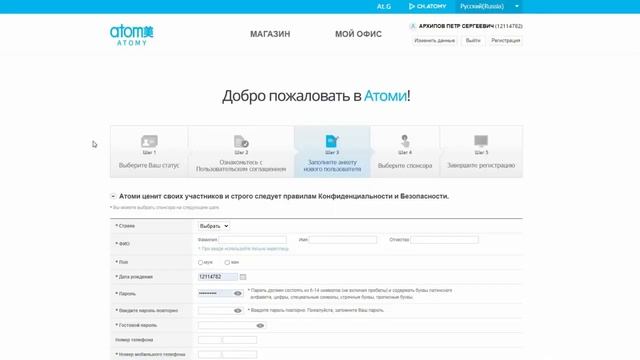This screenshot has height=360, width=640.
Task: Open the МОЙ ОФИС menu
Action: coord(358,34)
